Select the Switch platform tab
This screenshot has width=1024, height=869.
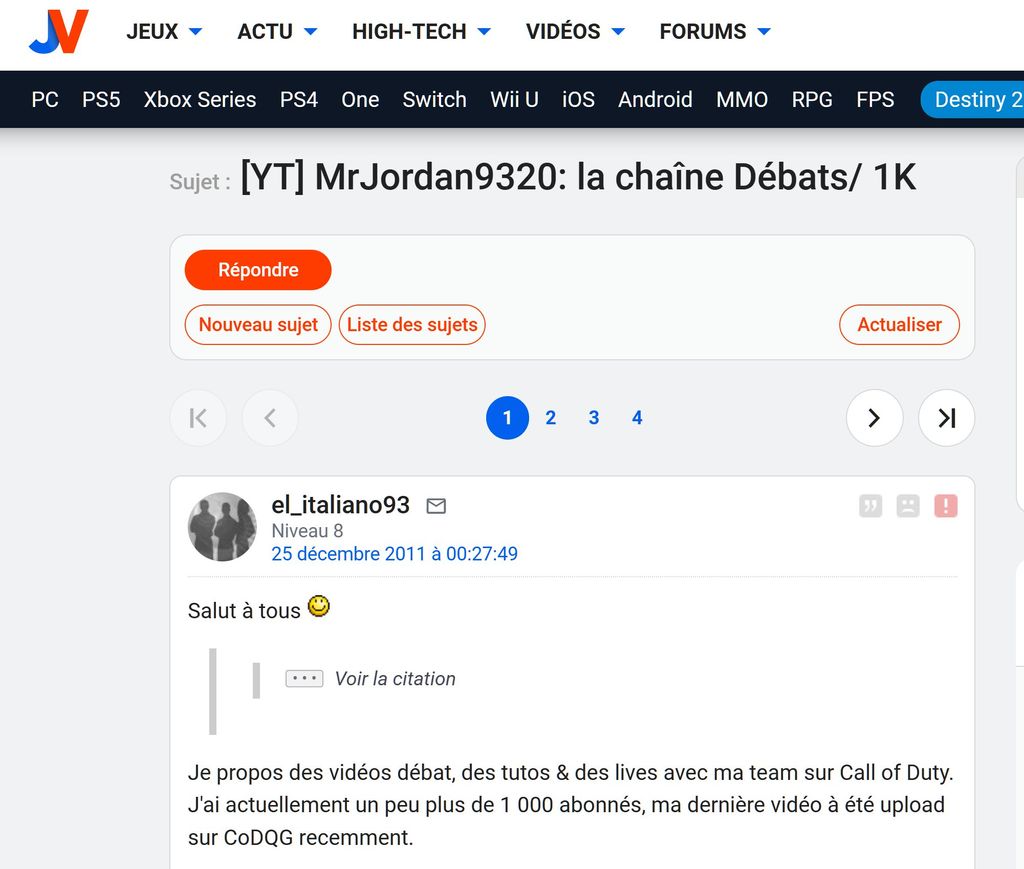pyautogui.click(x=434, y=99)
